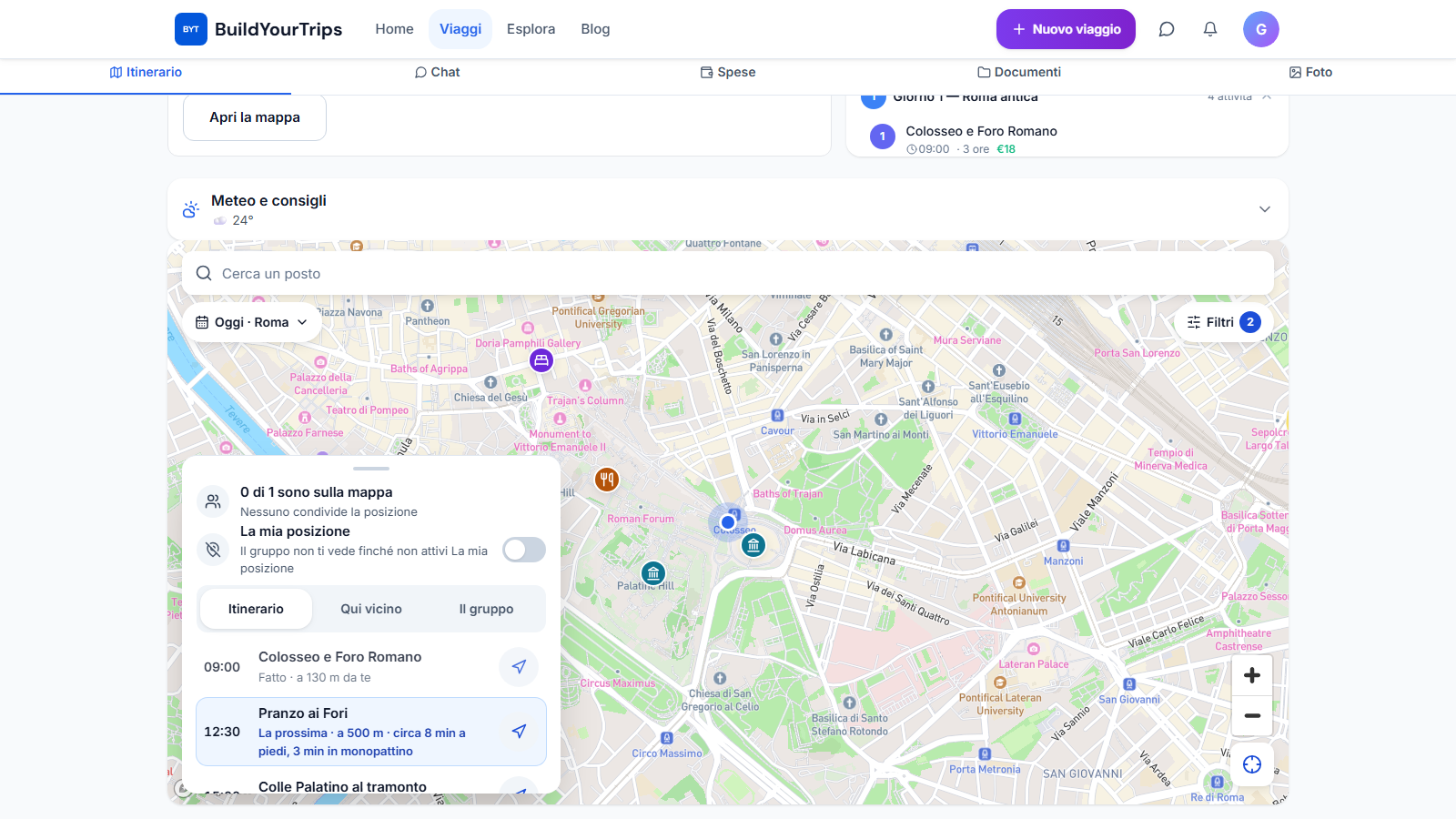This screenshot has height=819, width=1456.
Task: Click the blue current position dot
Action: (728, 522)
